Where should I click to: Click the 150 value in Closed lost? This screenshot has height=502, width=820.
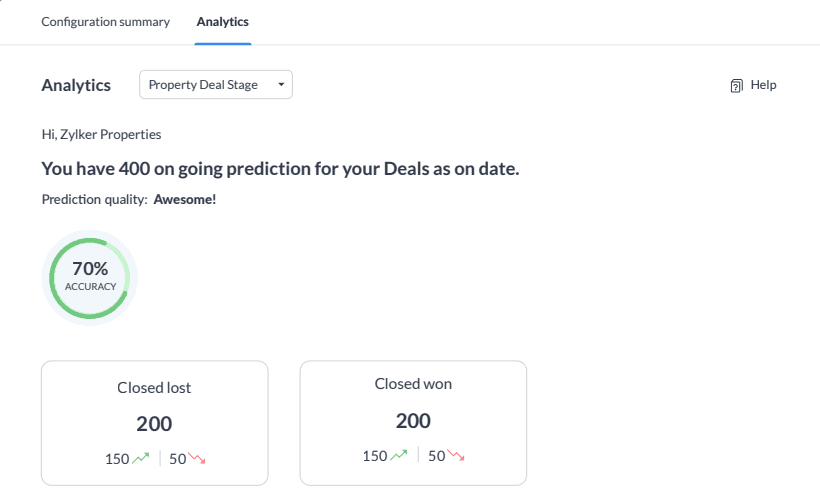click(117, 459)
